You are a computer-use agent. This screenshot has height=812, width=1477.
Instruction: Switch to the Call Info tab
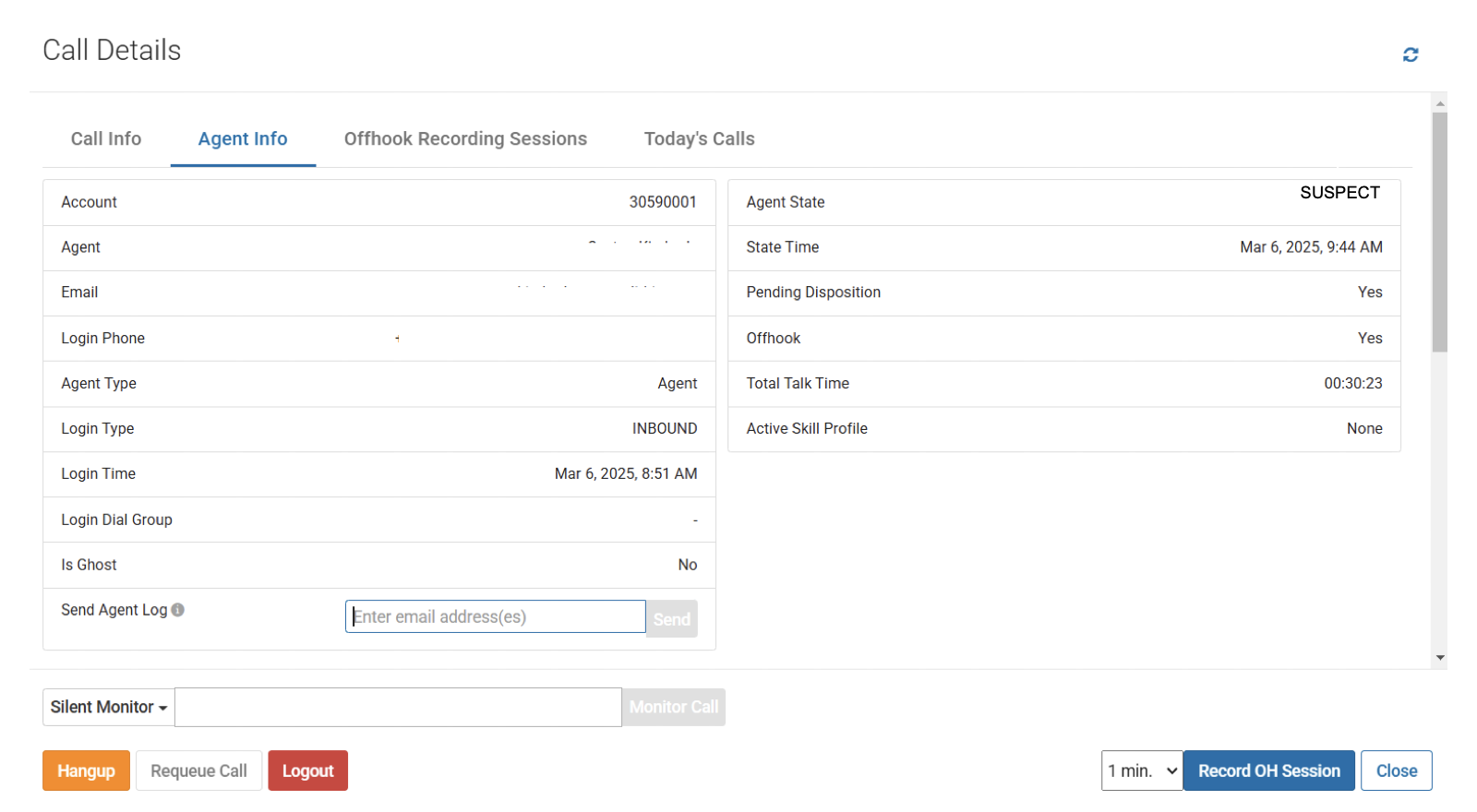pyautogui.click(x=106, y=139)
